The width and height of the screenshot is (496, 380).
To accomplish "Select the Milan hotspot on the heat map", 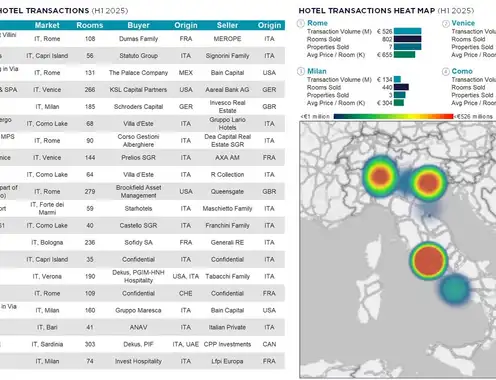I will coord(380,176).
